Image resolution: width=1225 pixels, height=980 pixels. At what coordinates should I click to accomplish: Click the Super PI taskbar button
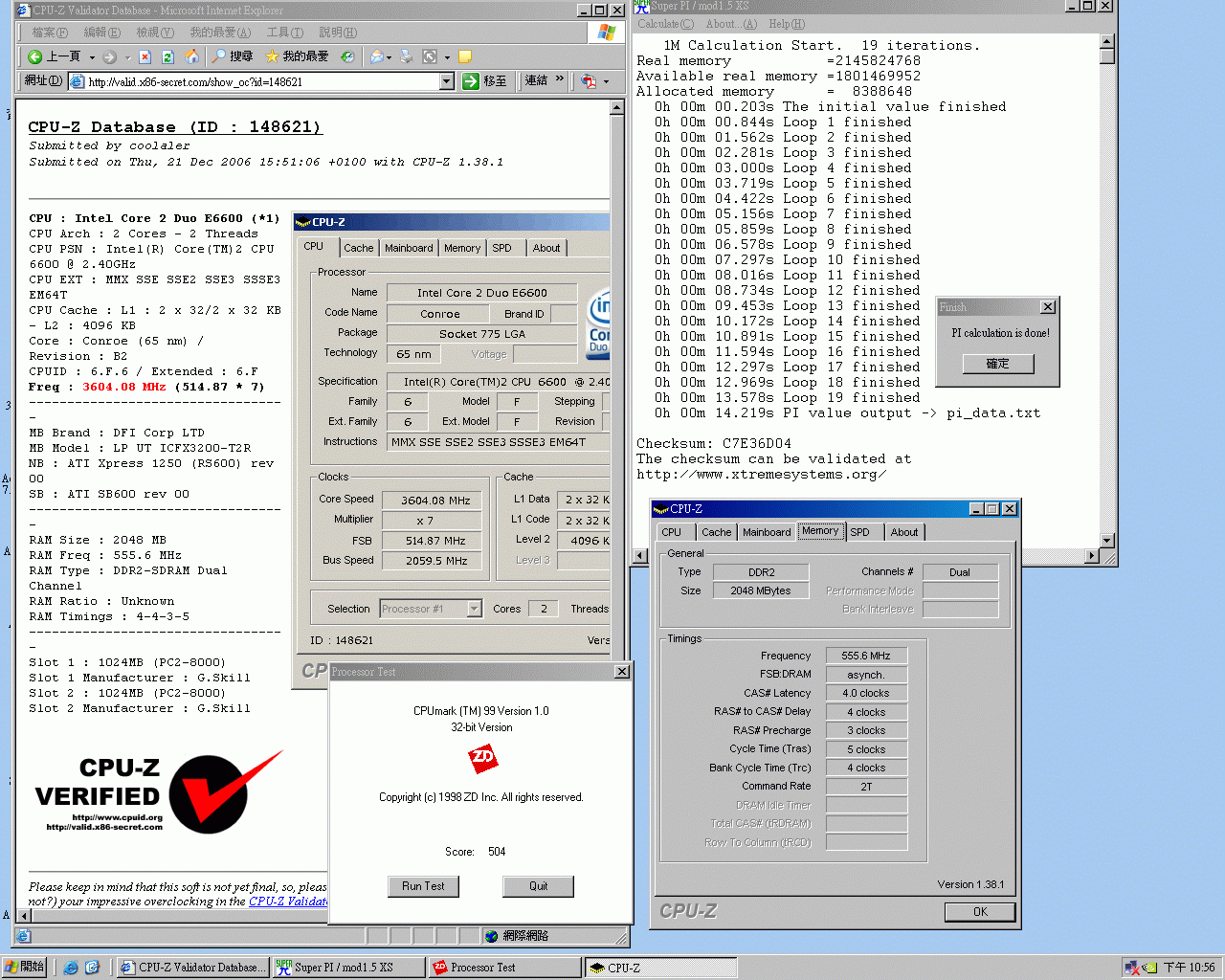pyautogui.click(x=348, y=968)
